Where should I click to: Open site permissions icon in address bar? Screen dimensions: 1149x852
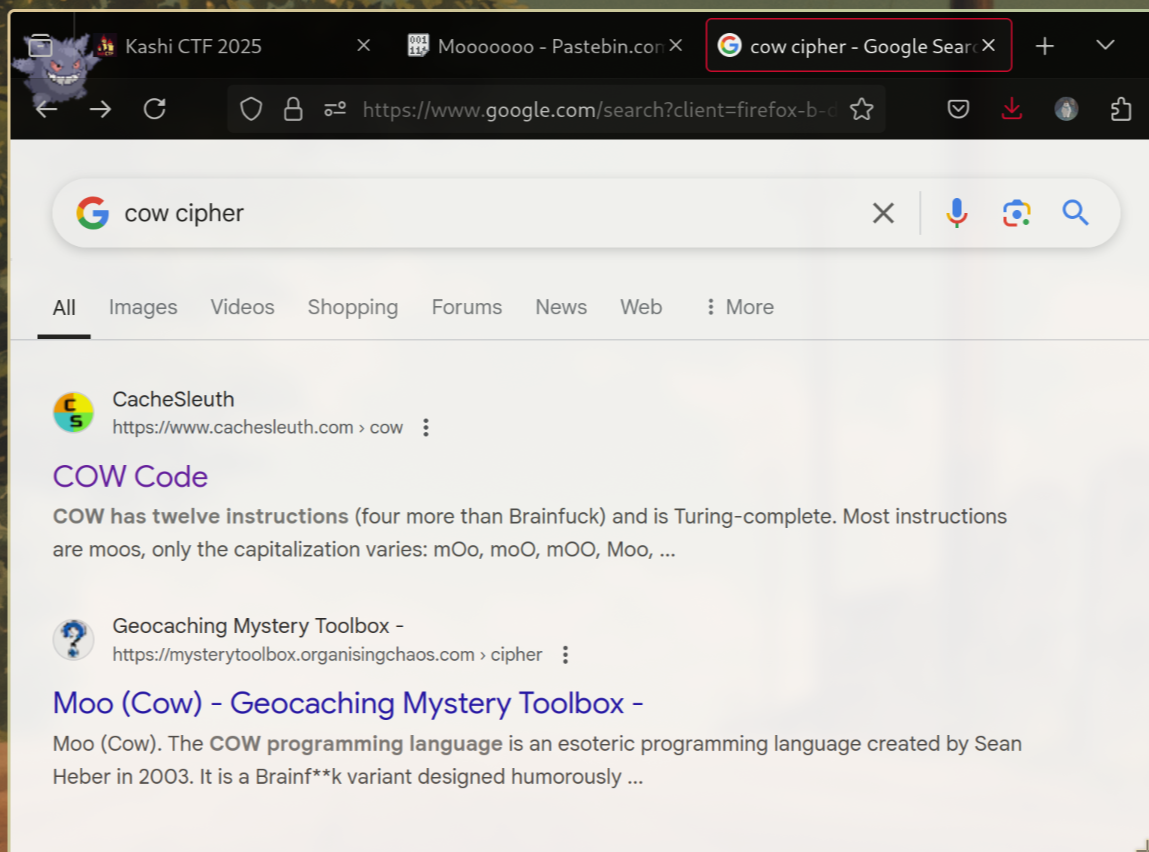click(x=335, y=110)
